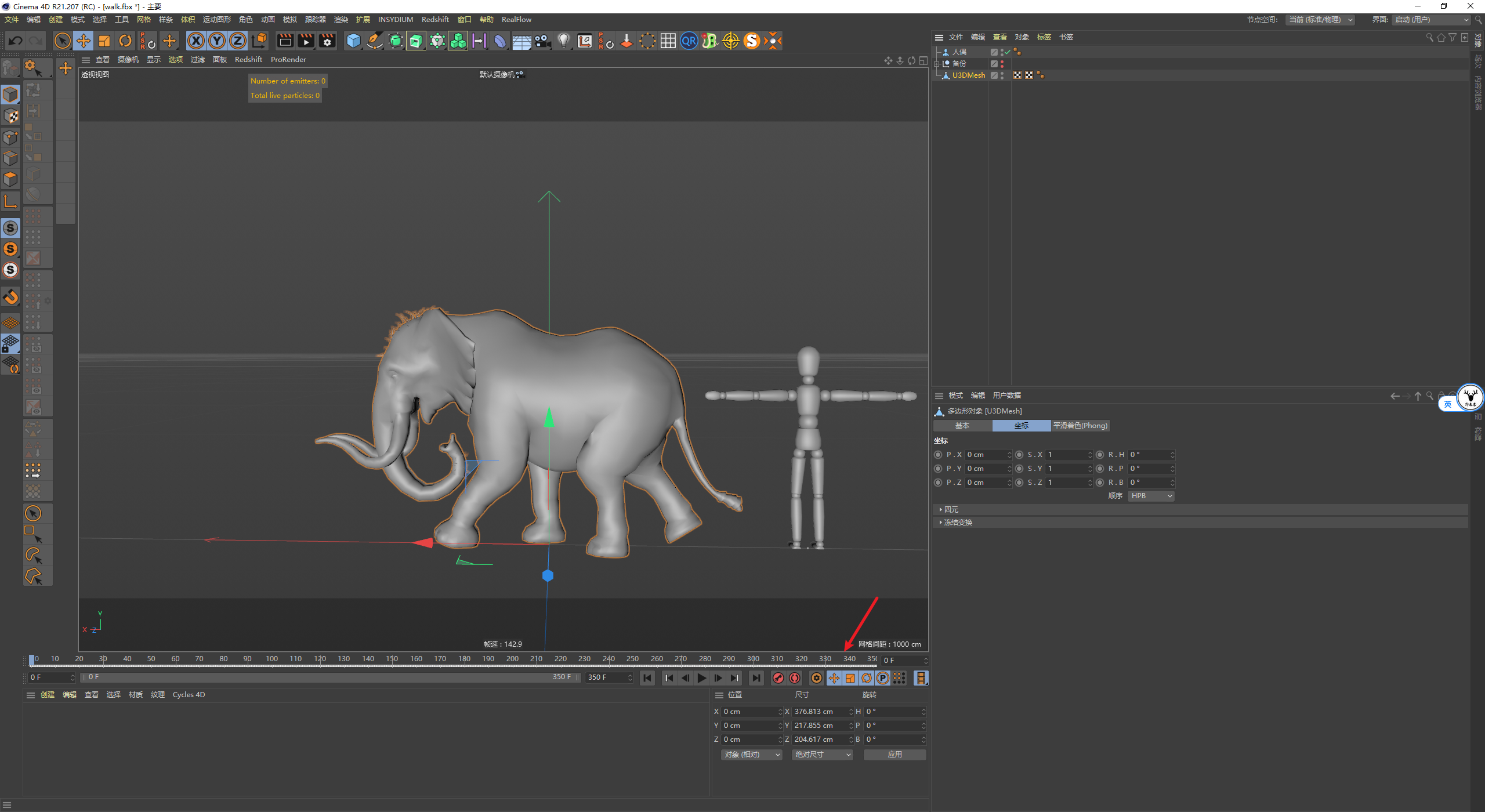The image size is (1485, 812).
Task: Toggle X axis lock
Action: (196, 41)
